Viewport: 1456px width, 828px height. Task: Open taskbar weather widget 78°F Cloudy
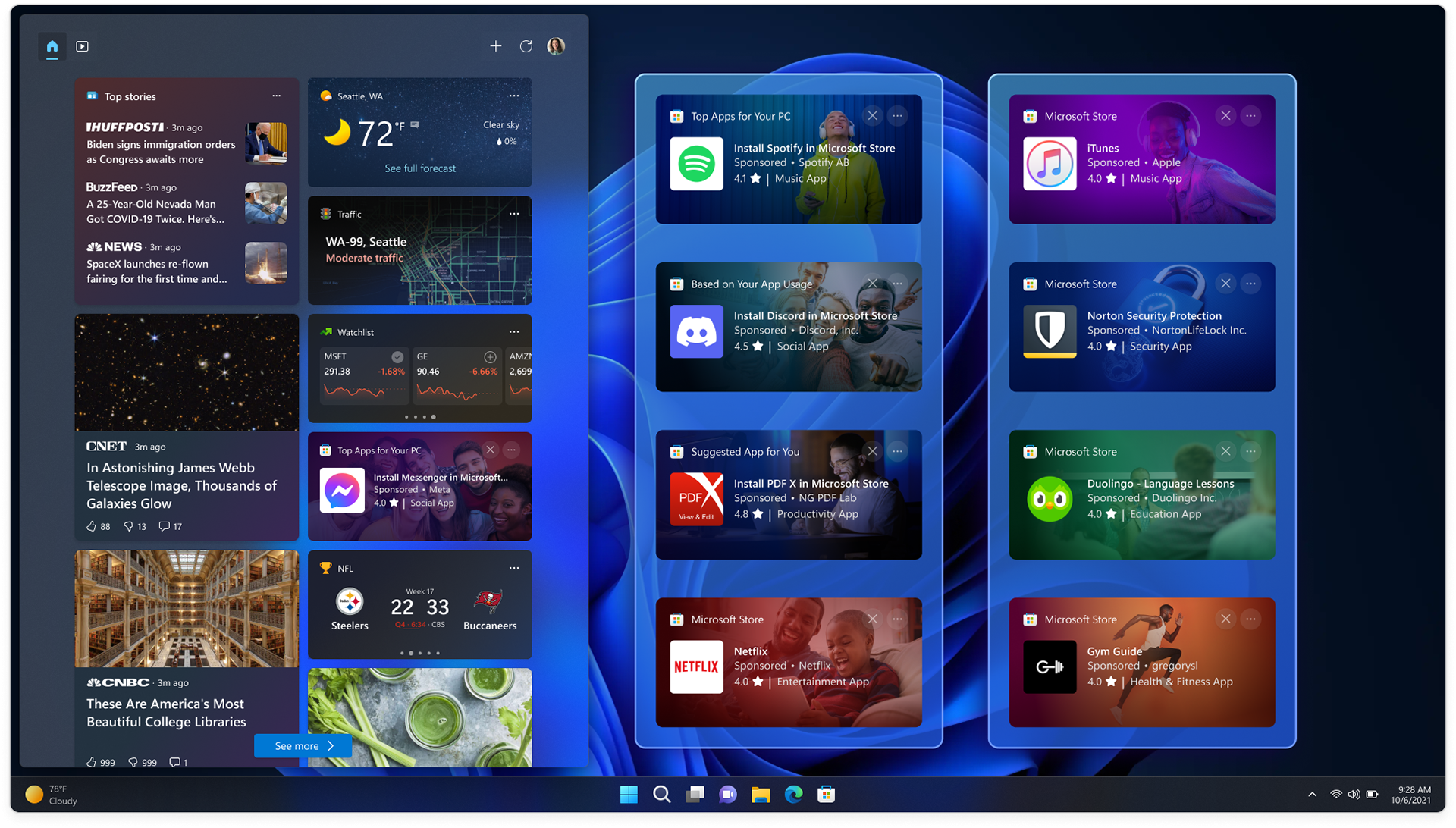52,795
